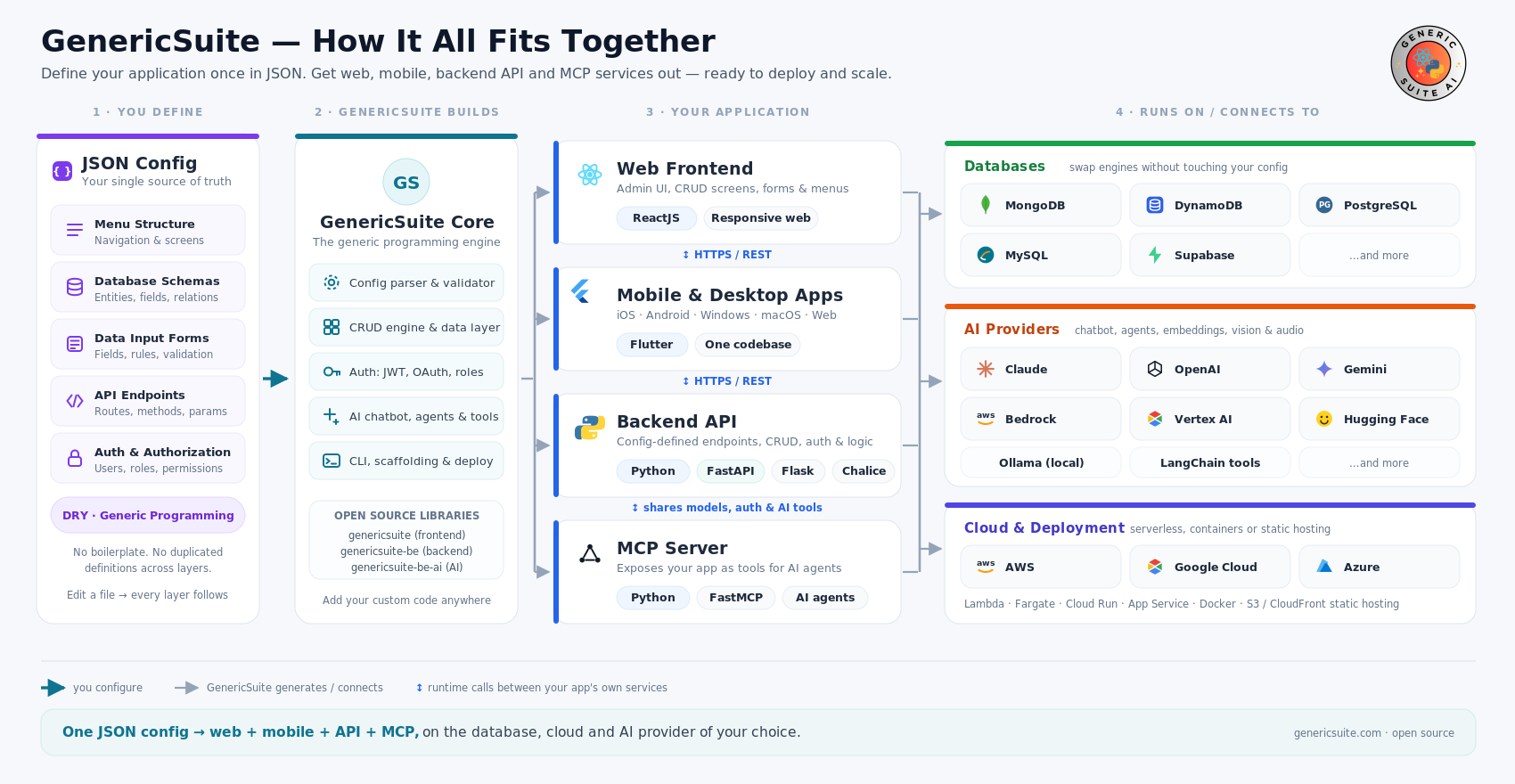Click the aws logo in Cloud & Deployment

point(986,567)
